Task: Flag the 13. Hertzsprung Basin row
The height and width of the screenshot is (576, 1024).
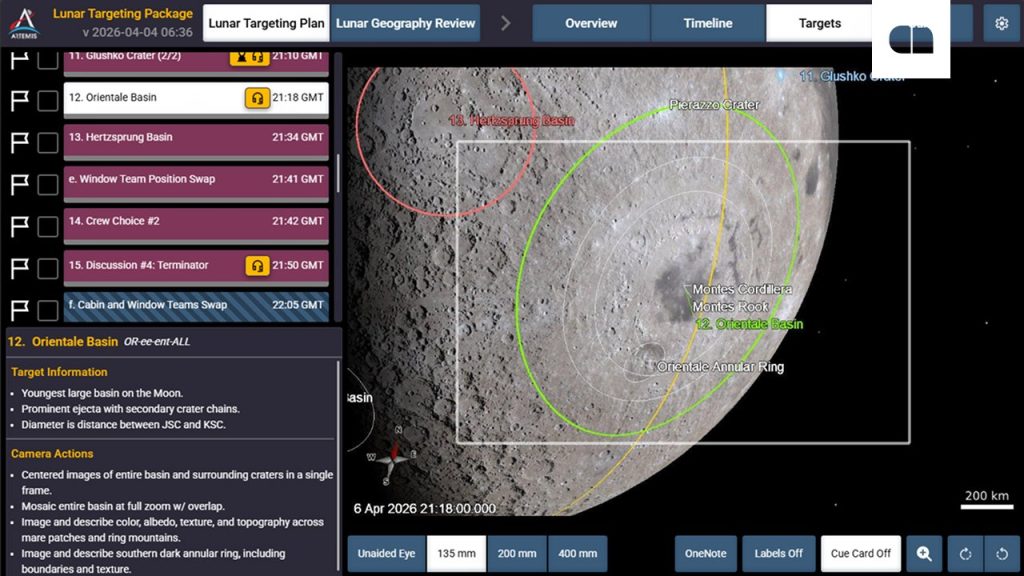Action: tap(20, 142)
